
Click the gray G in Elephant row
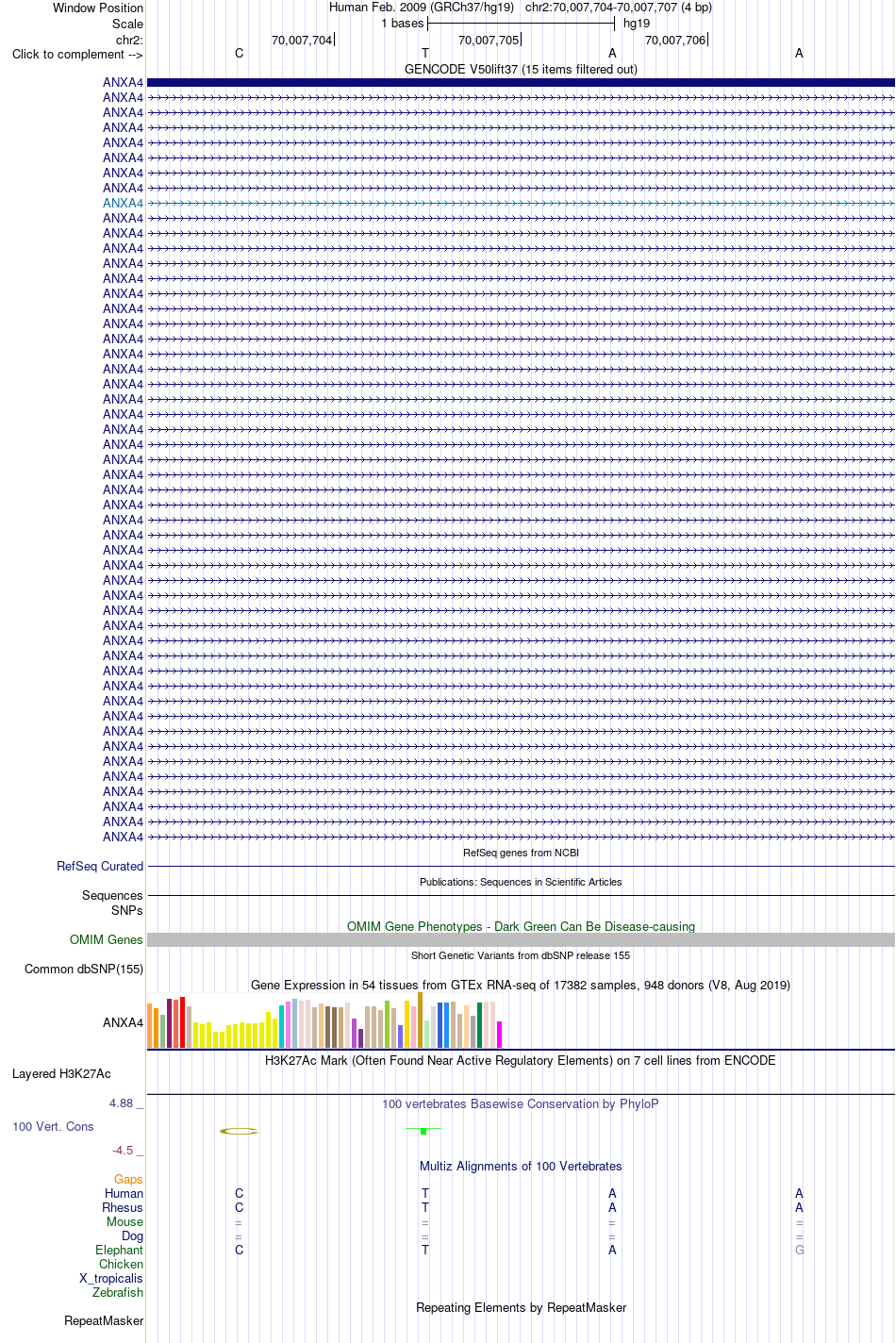[x=800, y=1251]
